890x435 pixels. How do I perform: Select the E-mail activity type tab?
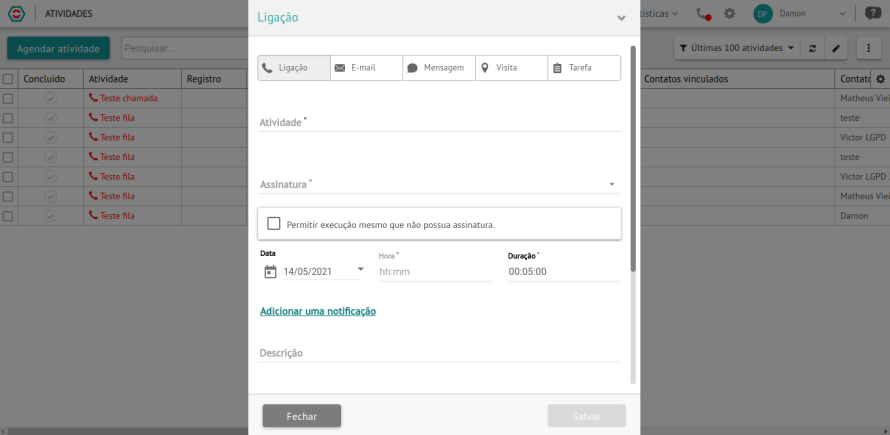(x=367, y=68)
